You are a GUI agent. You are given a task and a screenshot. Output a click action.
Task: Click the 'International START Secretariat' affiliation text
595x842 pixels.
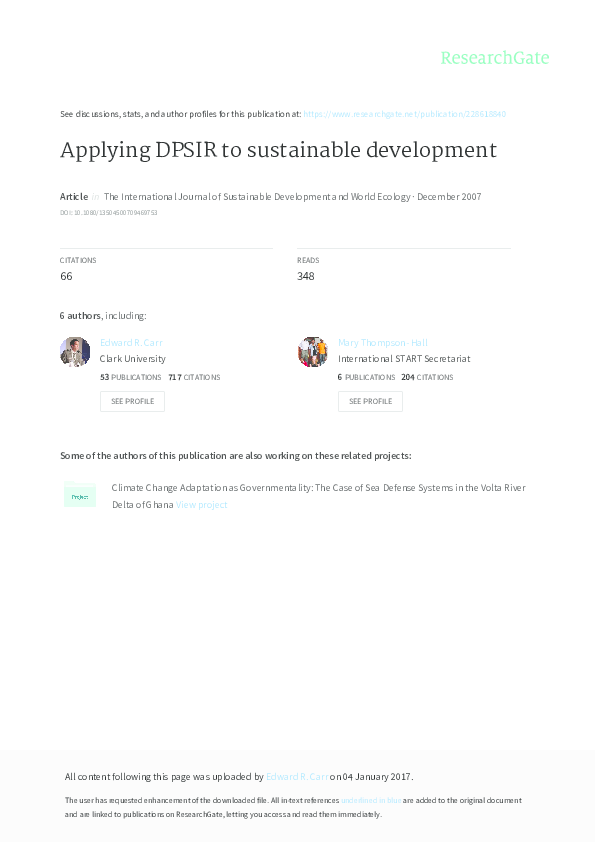tap(404, 359)
